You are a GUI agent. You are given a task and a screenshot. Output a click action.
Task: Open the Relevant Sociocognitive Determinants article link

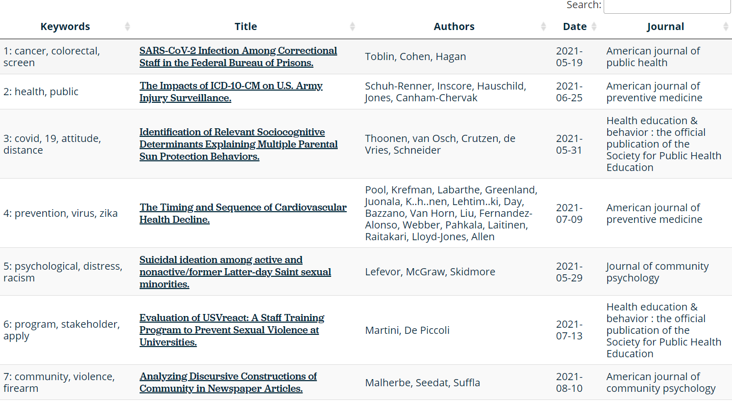(x=238, y=144)
